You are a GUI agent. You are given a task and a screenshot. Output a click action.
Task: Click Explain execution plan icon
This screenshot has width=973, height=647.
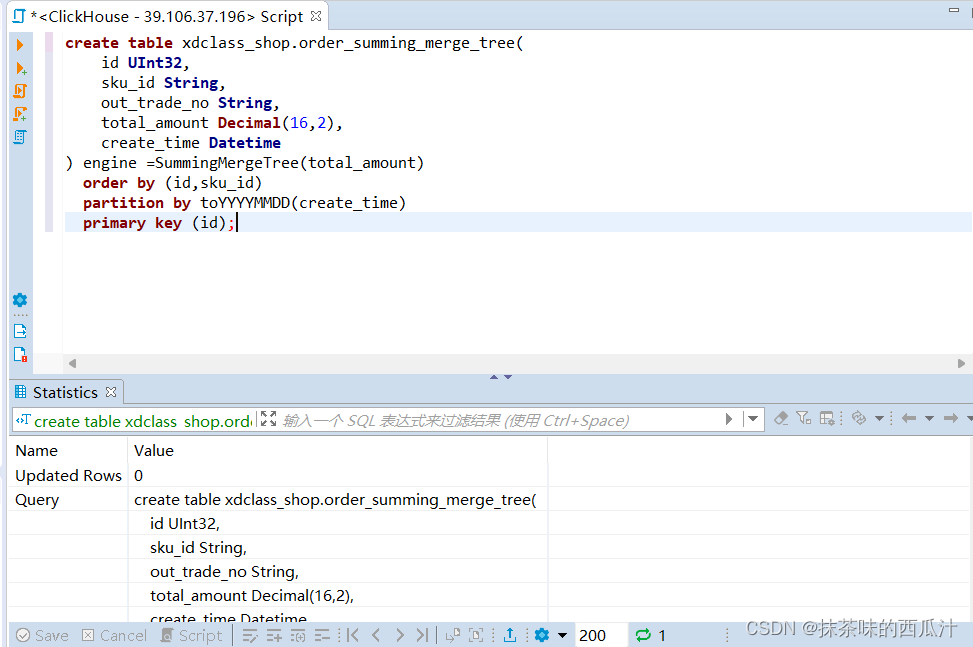click(x=20, y=137)
